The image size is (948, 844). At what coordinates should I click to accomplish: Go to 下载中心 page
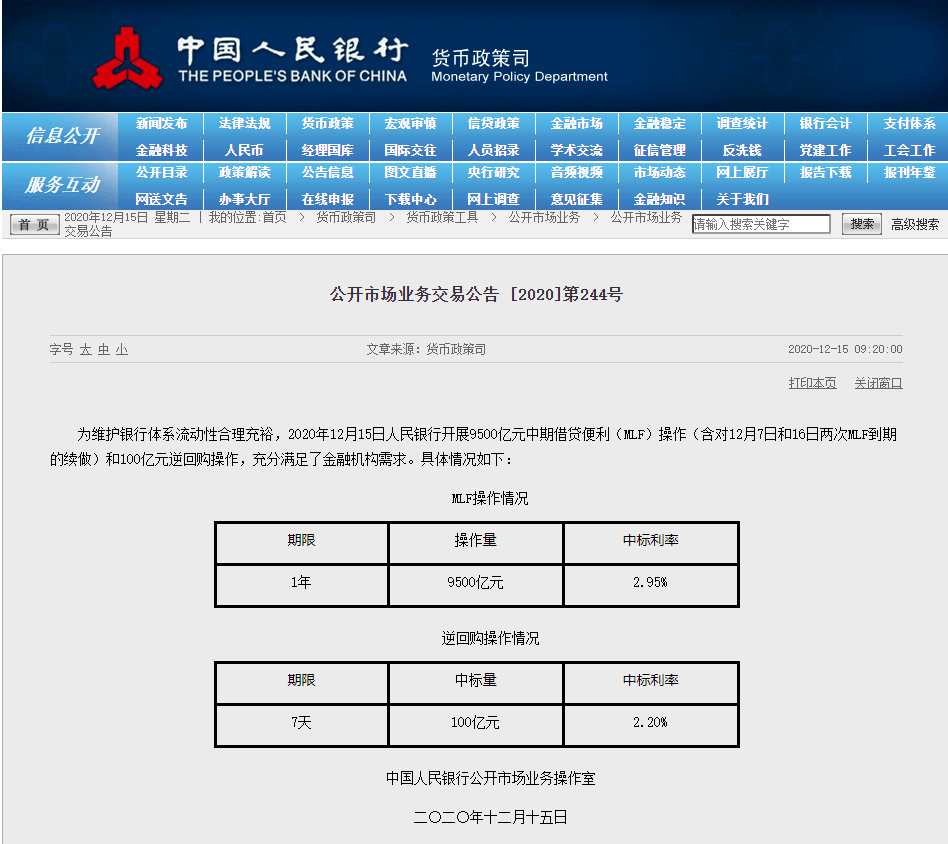tap(411, 199)
